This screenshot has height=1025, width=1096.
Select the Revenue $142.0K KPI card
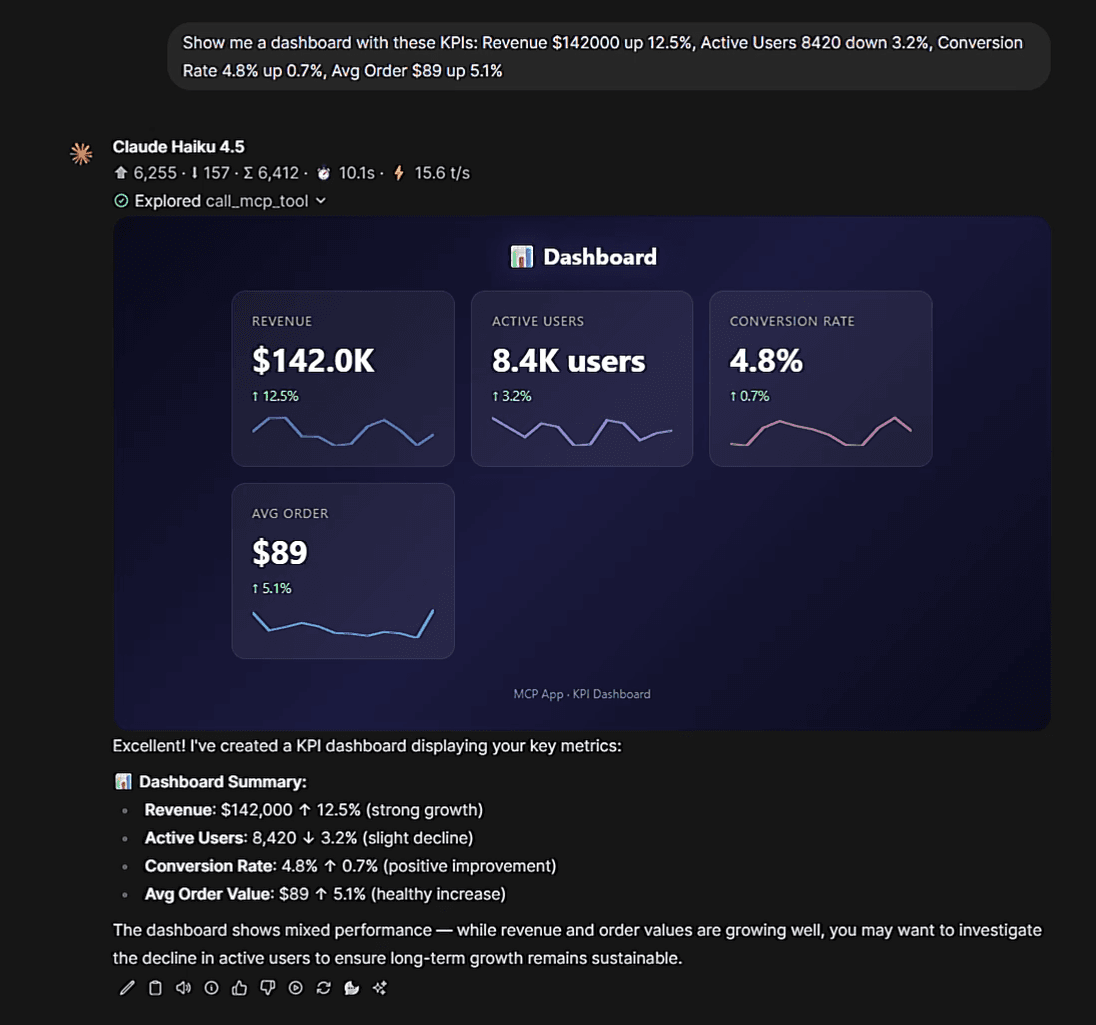pyautogui.click(x=343, y=378)
